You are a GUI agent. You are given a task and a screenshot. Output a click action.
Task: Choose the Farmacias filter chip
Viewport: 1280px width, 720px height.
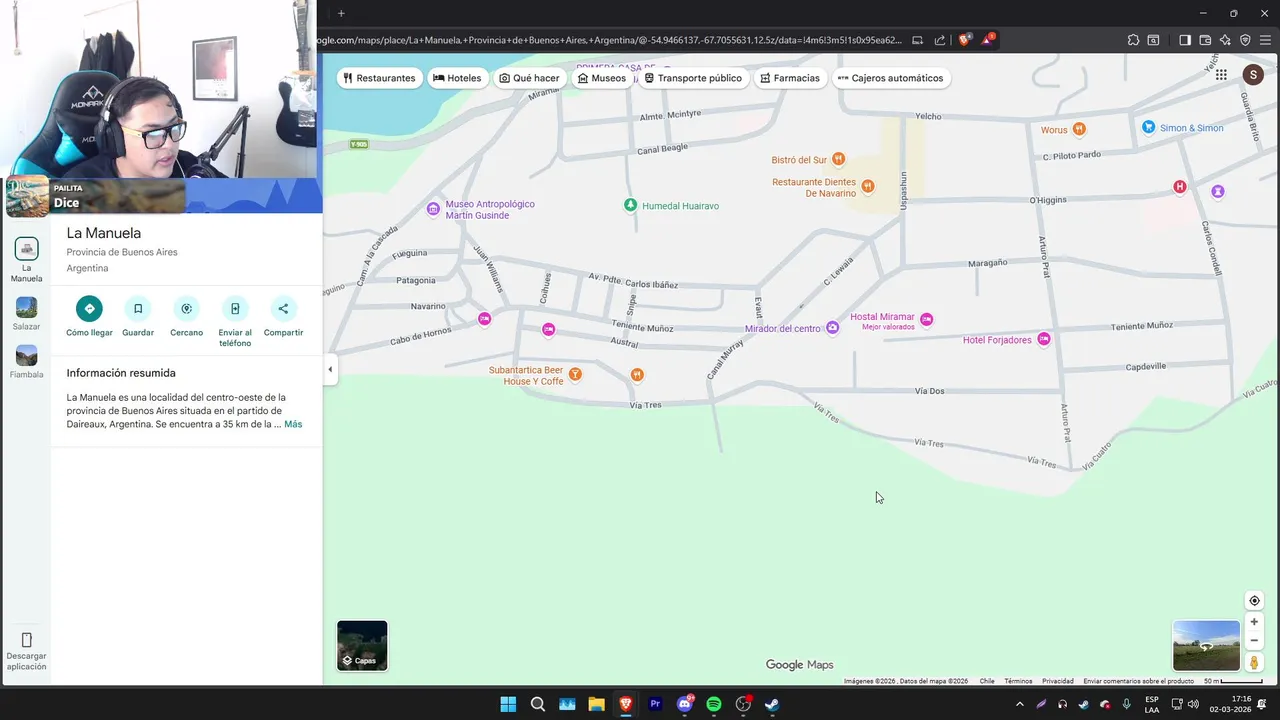click(x=790, y=78)
